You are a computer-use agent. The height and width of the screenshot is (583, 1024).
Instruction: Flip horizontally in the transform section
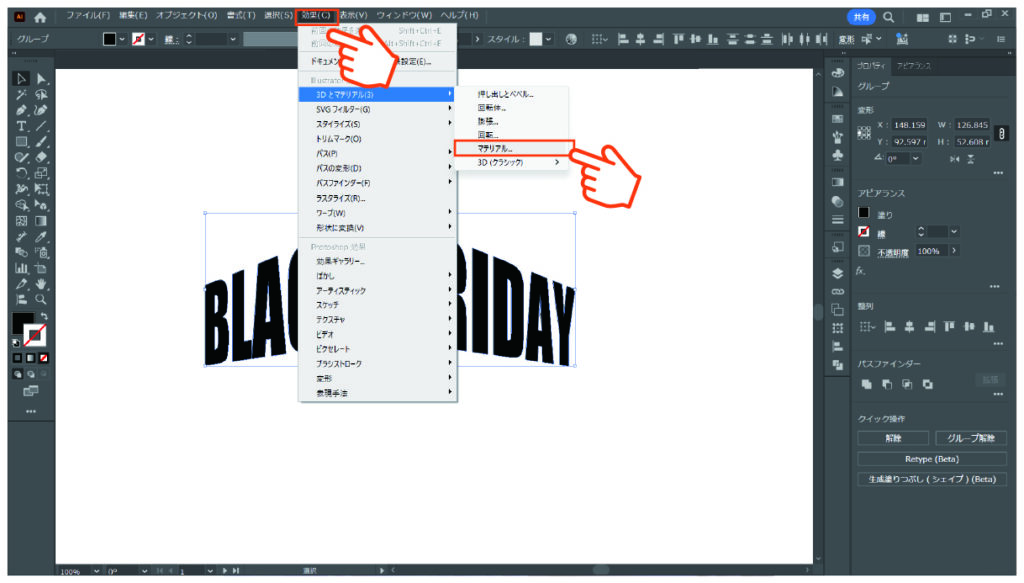coord(955,159)
